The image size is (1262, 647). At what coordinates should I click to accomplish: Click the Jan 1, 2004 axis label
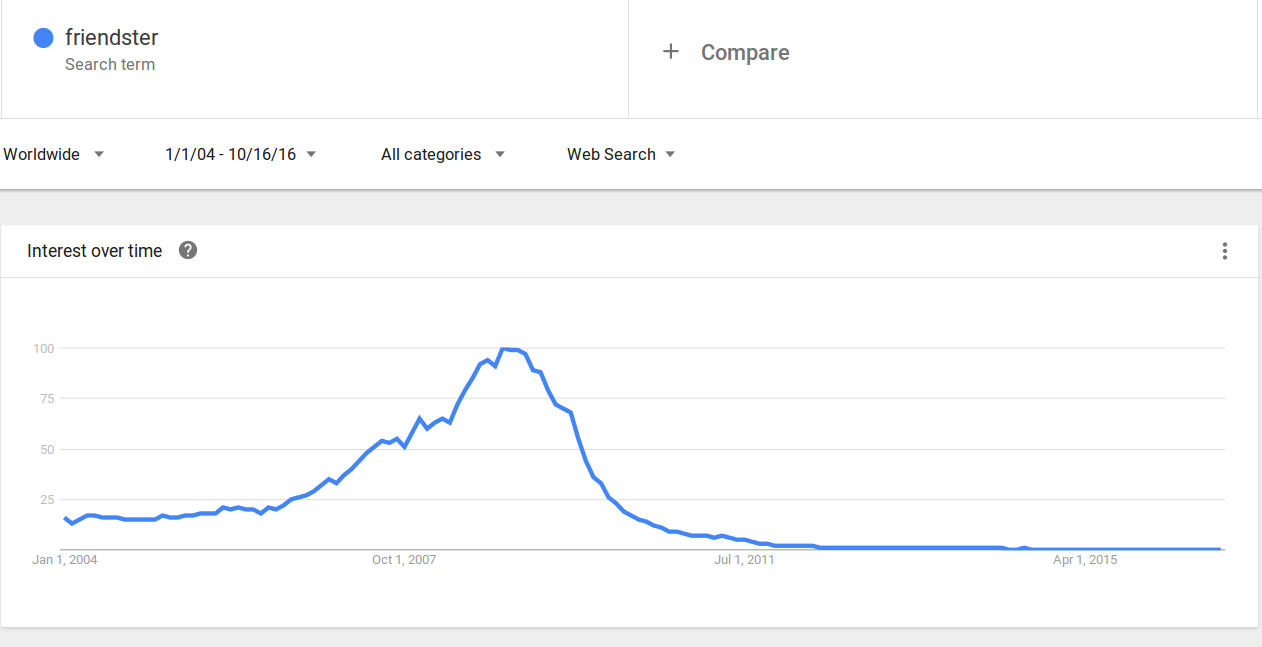pos(65,560)
